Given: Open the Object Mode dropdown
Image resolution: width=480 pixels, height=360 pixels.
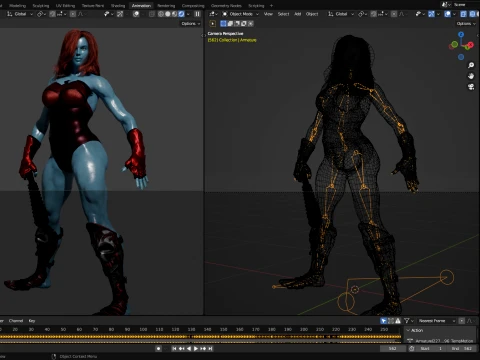Looking at the screenshot, I should coord(240,14).
